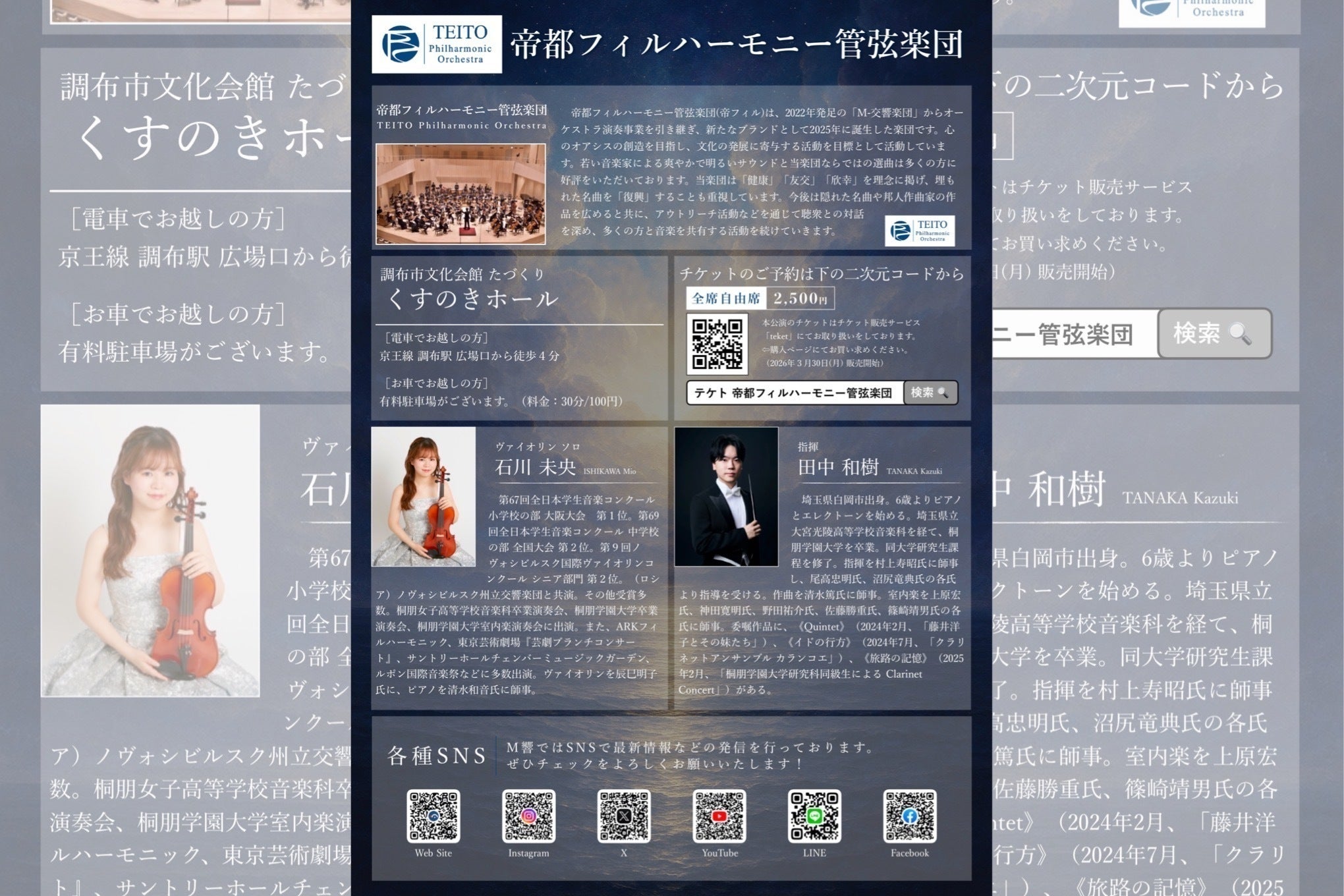
Task: Click the Facebook QR code
Action: pos(910,816)
